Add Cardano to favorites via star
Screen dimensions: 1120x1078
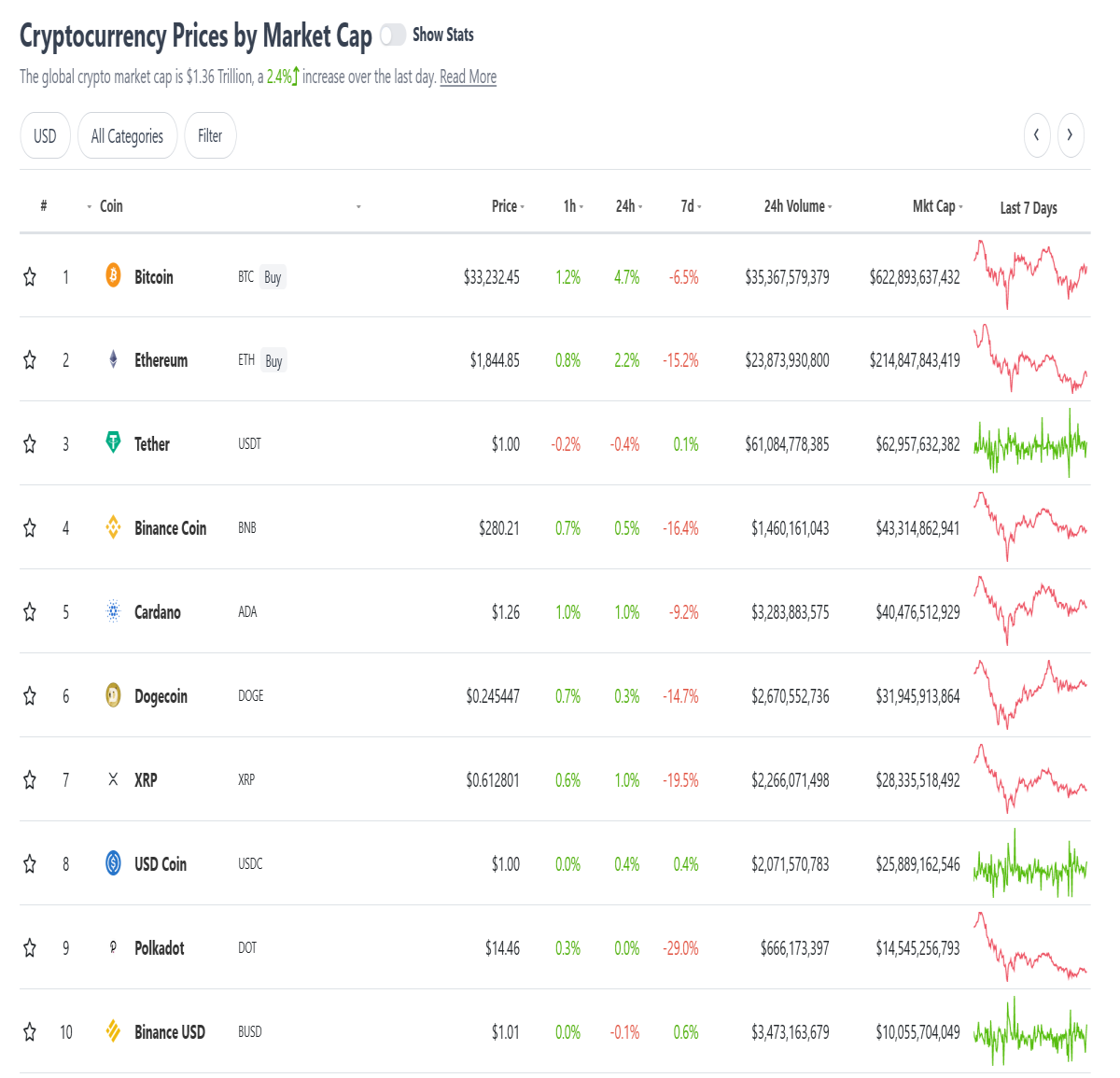pos(30,612)
